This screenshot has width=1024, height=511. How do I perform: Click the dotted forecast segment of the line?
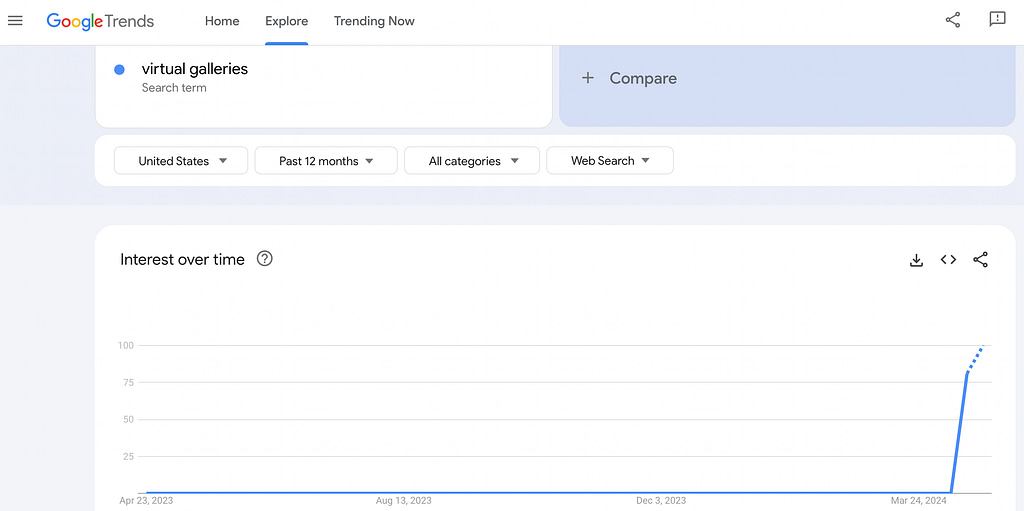(x=976, y=359)
